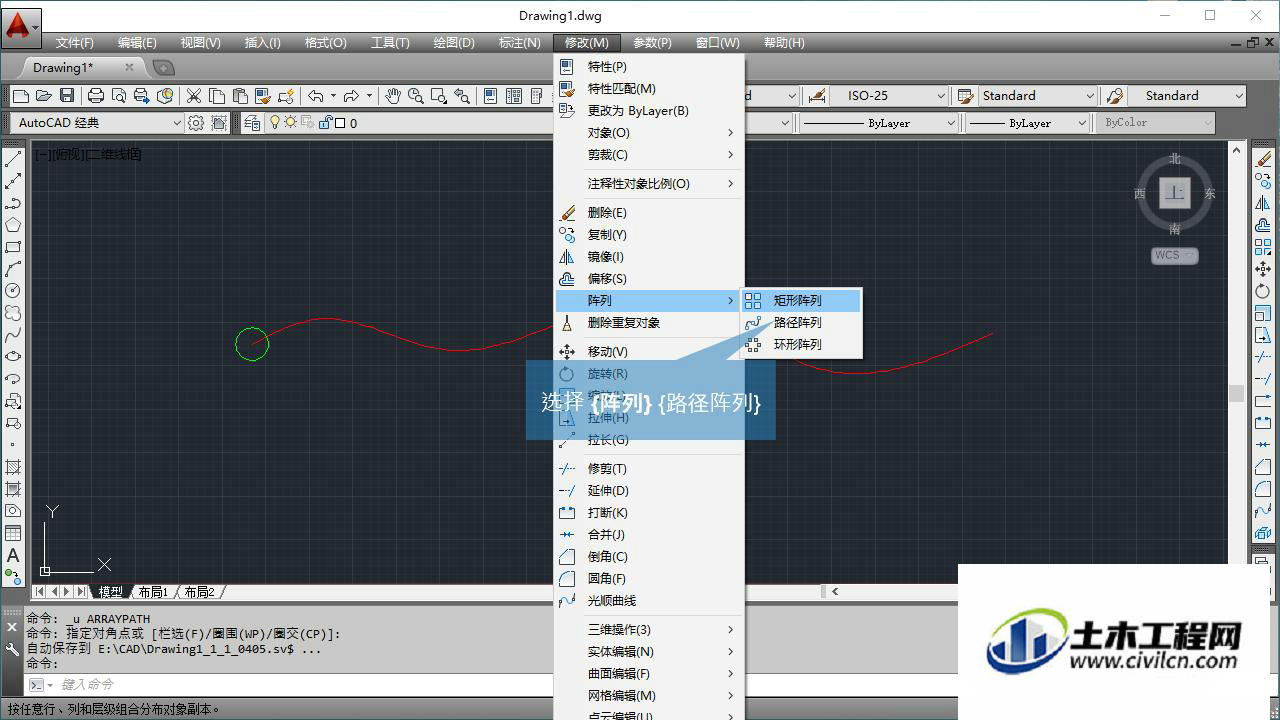Image resolution: width=1280 pixels, height=720 pixels.
Task: Click the Erase tool in modify toolbar
Action: (x=1263, y=160)
